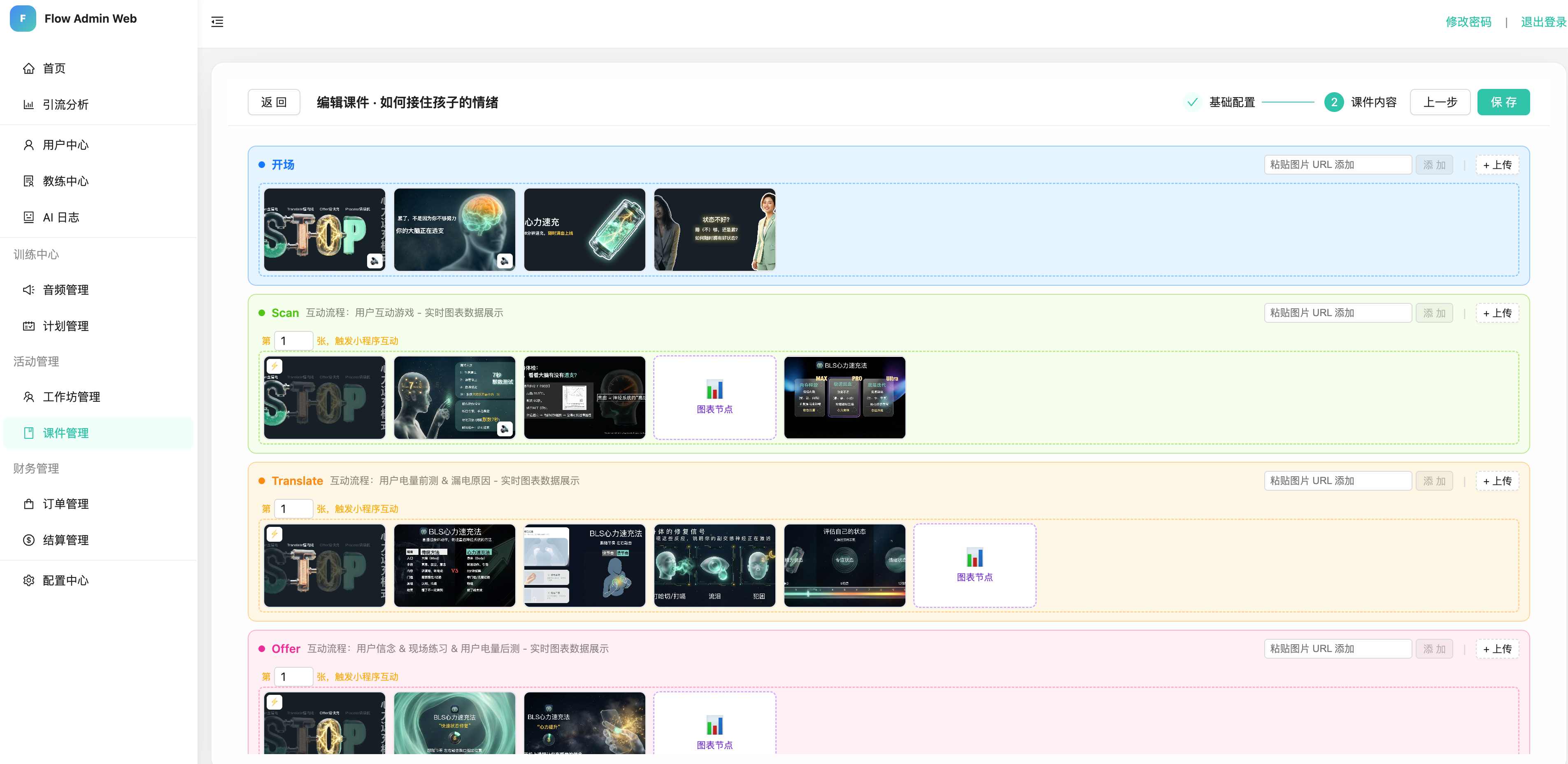This screenshot has height=764, width=1568.
Task: Click lightning icon on Translate first slide
Action: (x=275, y=534)
